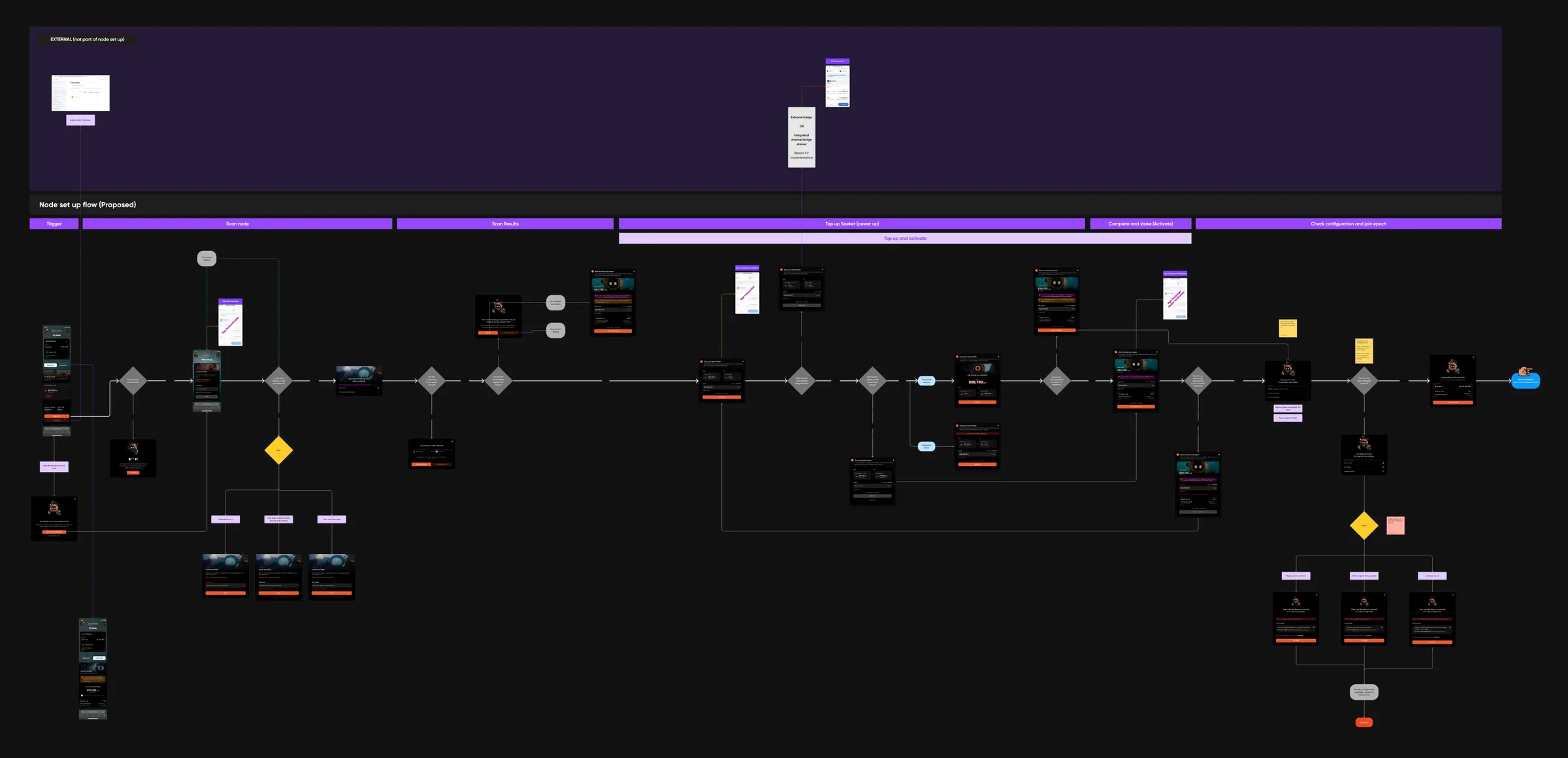Select the "Scan node" section header bar
The height and width of the screenshot is (758, 1568).
pyautogui.click(x=237, y=223)
